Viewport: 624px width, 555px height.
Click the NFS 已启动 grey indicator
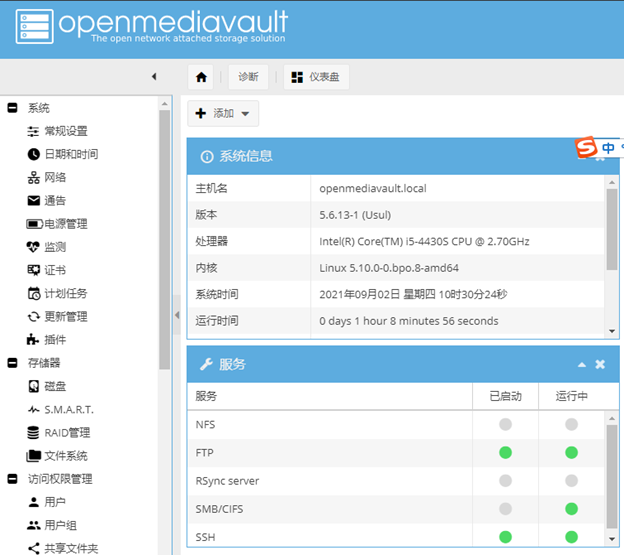point(505,425)
